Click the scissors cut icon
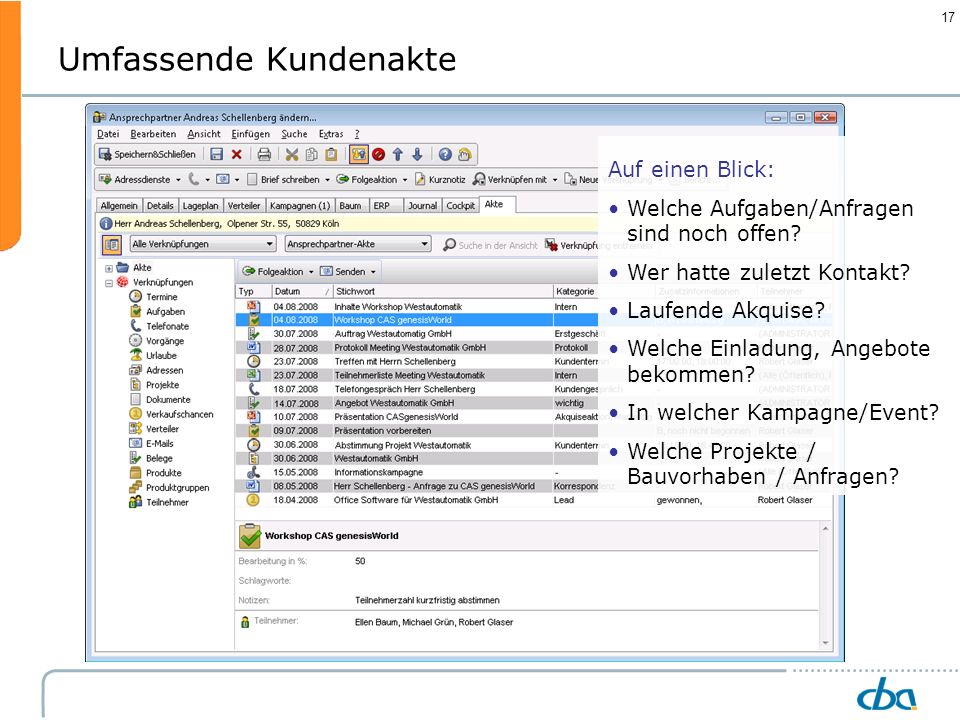Viewport: 960px width, 720px height. click(292, 154)
